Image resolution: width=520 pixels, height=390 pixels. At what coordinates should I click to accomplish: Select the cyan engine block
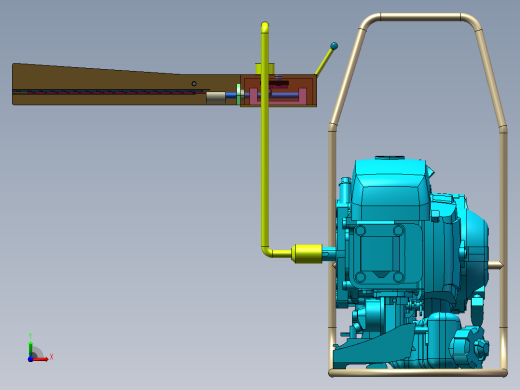point(412,262)
